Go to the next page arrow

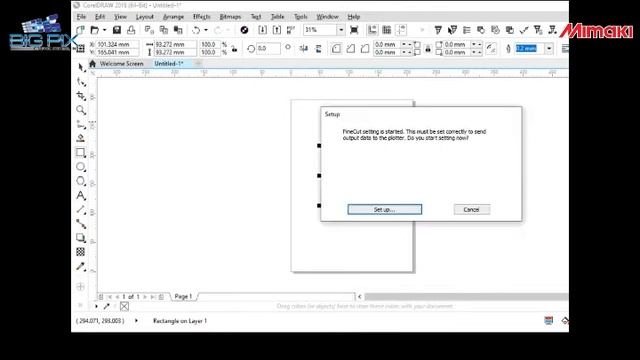click(x=145, y=297)
